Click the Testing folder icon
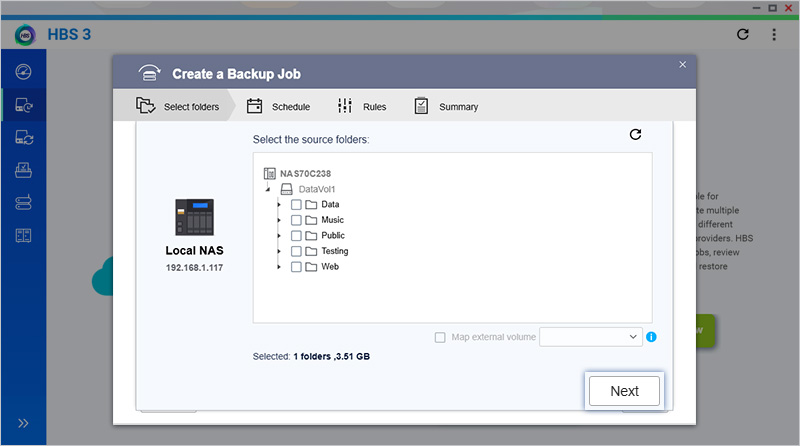The height and width of the screenshot is (446, 800). coord(311,251)
